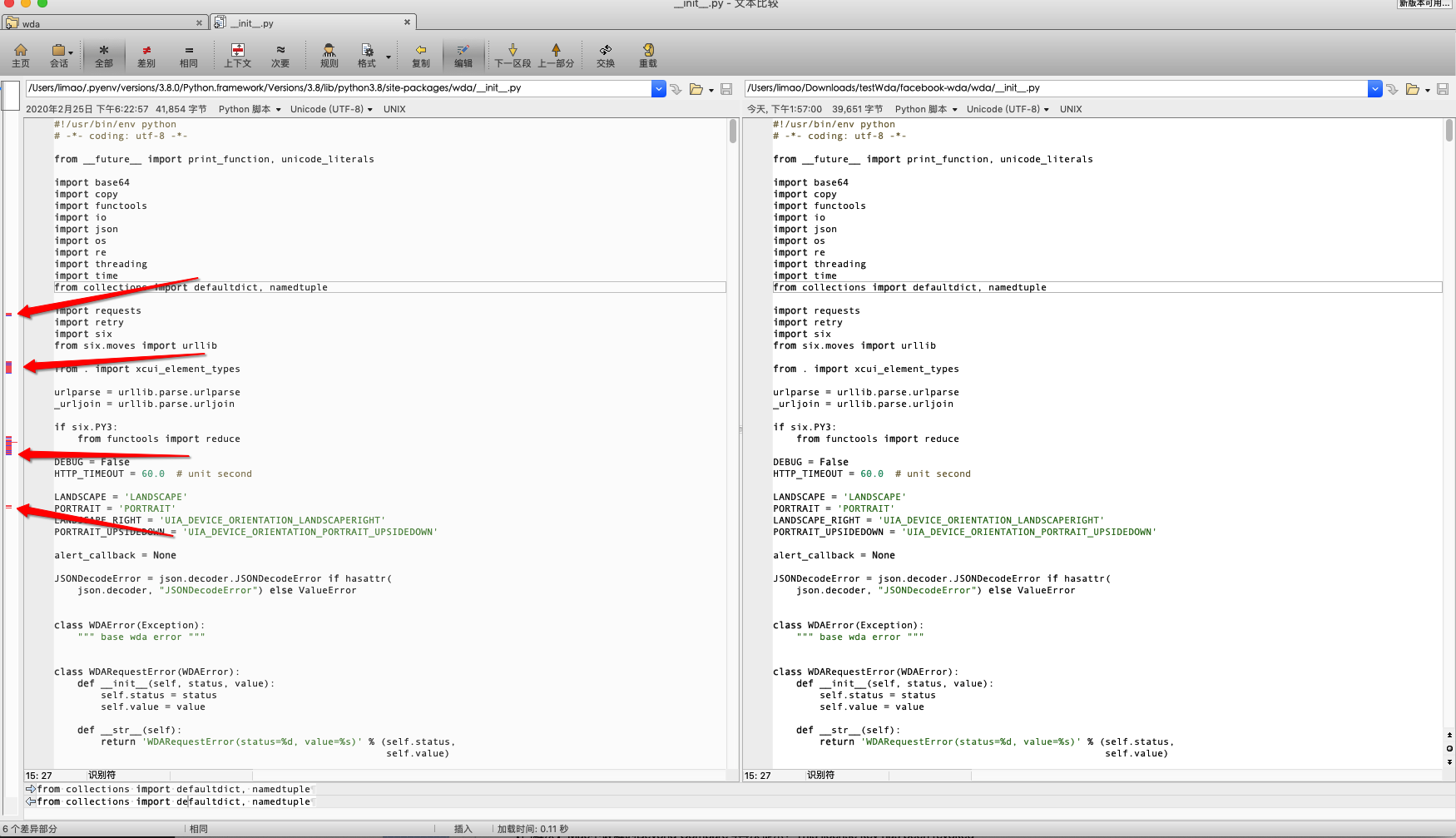The image size is (1456, 838).
Task: Open the 会话 session menu
Action: [59, 56]
